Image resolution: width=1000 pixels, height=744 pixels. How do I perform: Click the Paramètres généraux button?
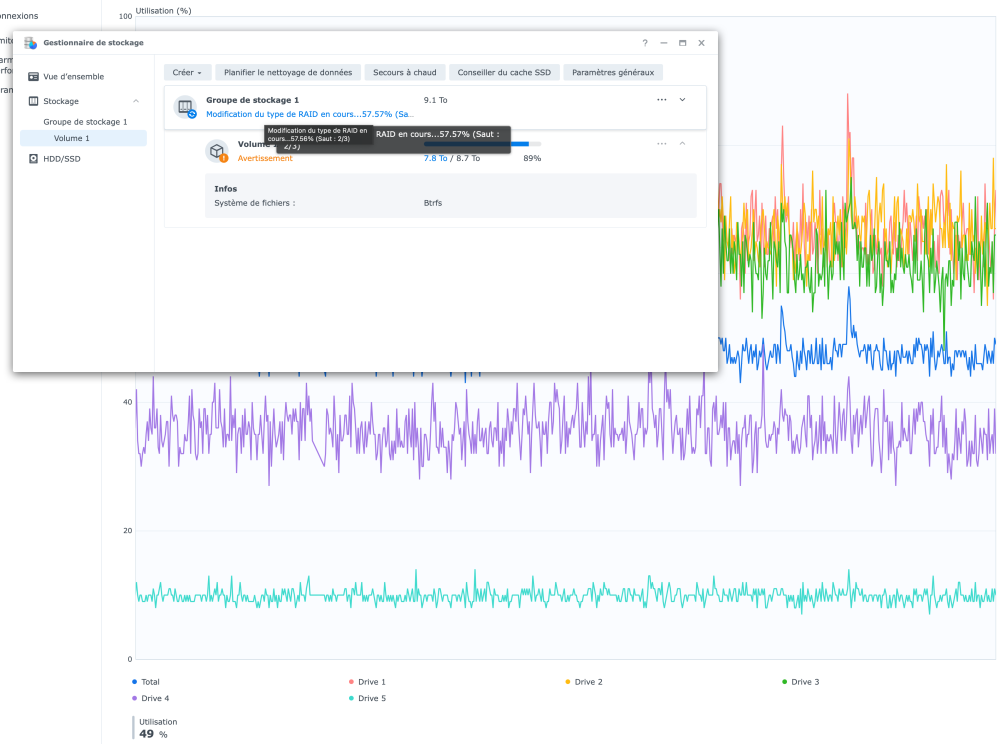pos(612,73)
